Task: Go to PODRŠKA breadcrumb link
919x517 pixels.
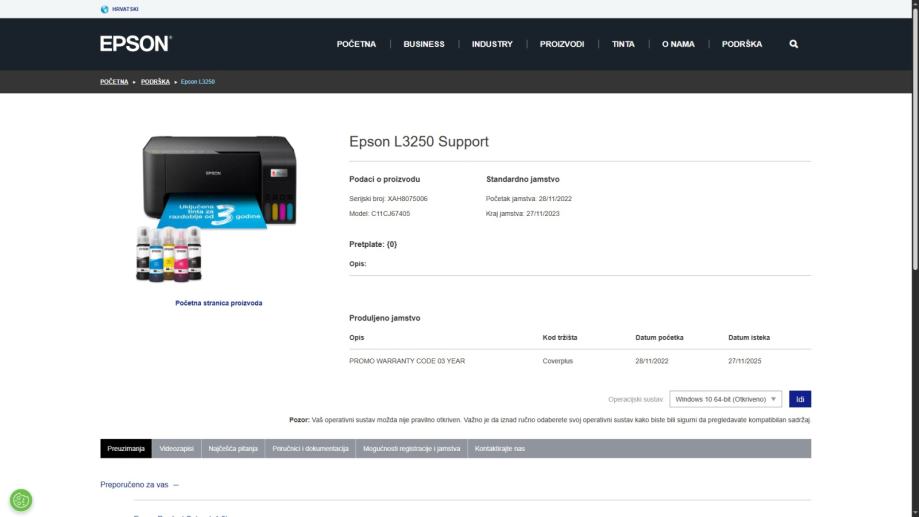Action: click(155, 82)
